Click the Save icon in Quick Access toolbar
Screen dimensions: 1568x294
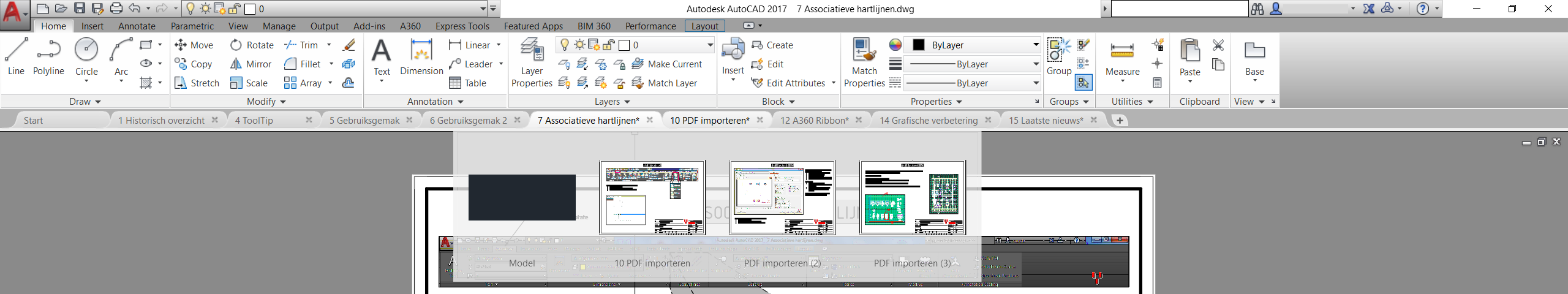(x=80, y=9)
